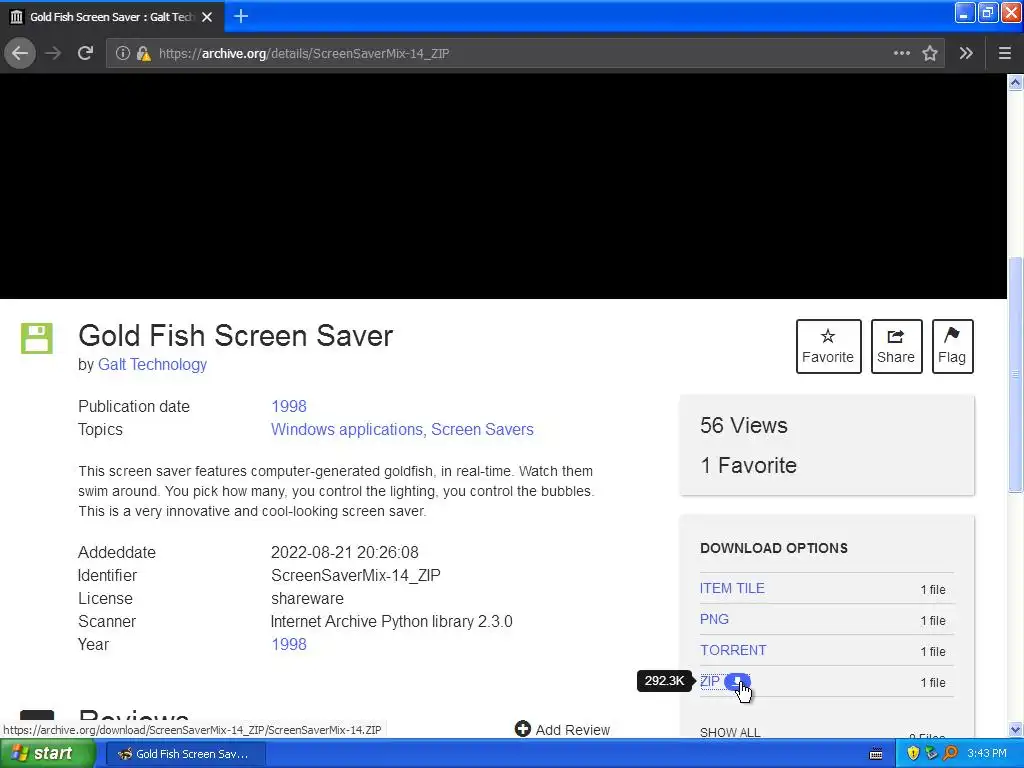The height and width of the screenshot is (768, 1024).
Task: Download the PNG file
Action: (x=714, y=619)
